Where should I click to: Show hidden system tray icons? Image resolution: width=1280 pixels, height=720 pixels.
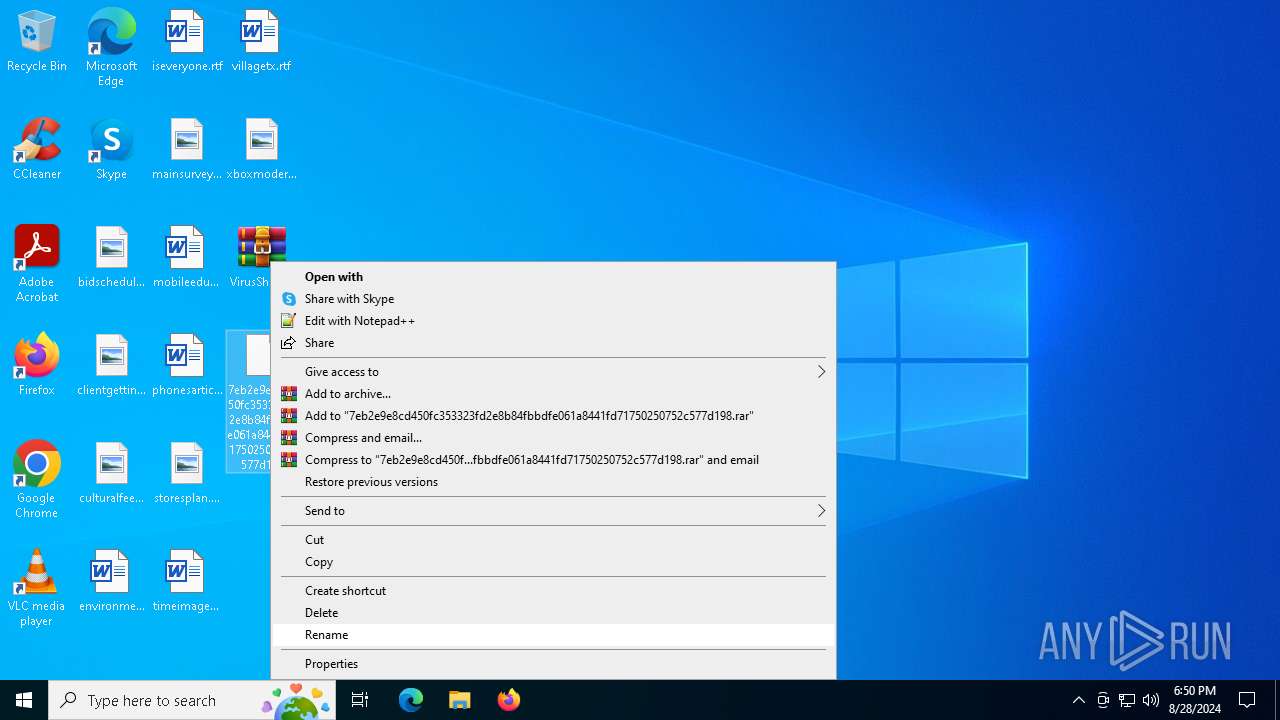[1078, 700]
